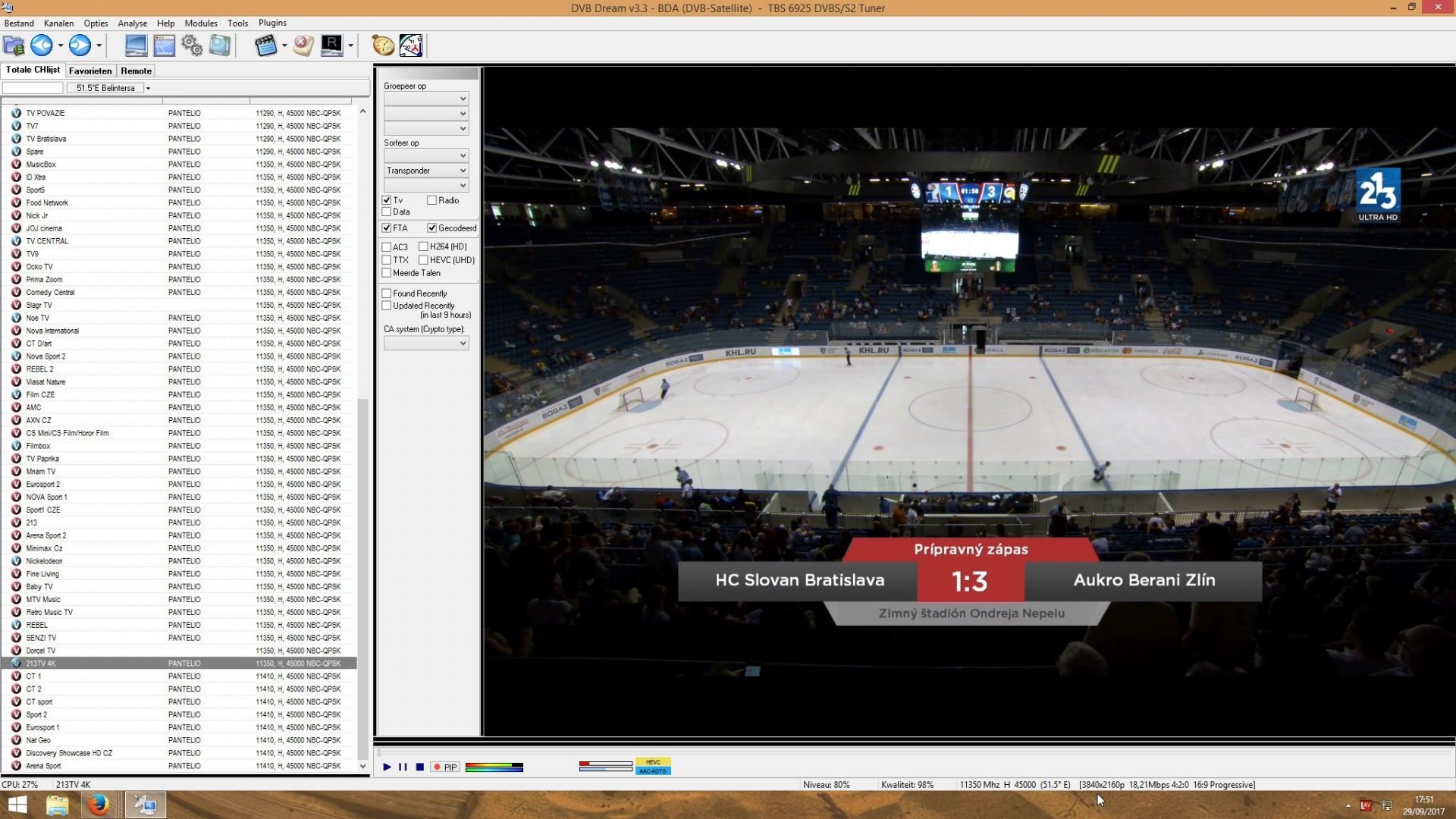
Task: Click the stopwatch timer toolbar icon
Action: pyautogui.click(x=381, y=45)
